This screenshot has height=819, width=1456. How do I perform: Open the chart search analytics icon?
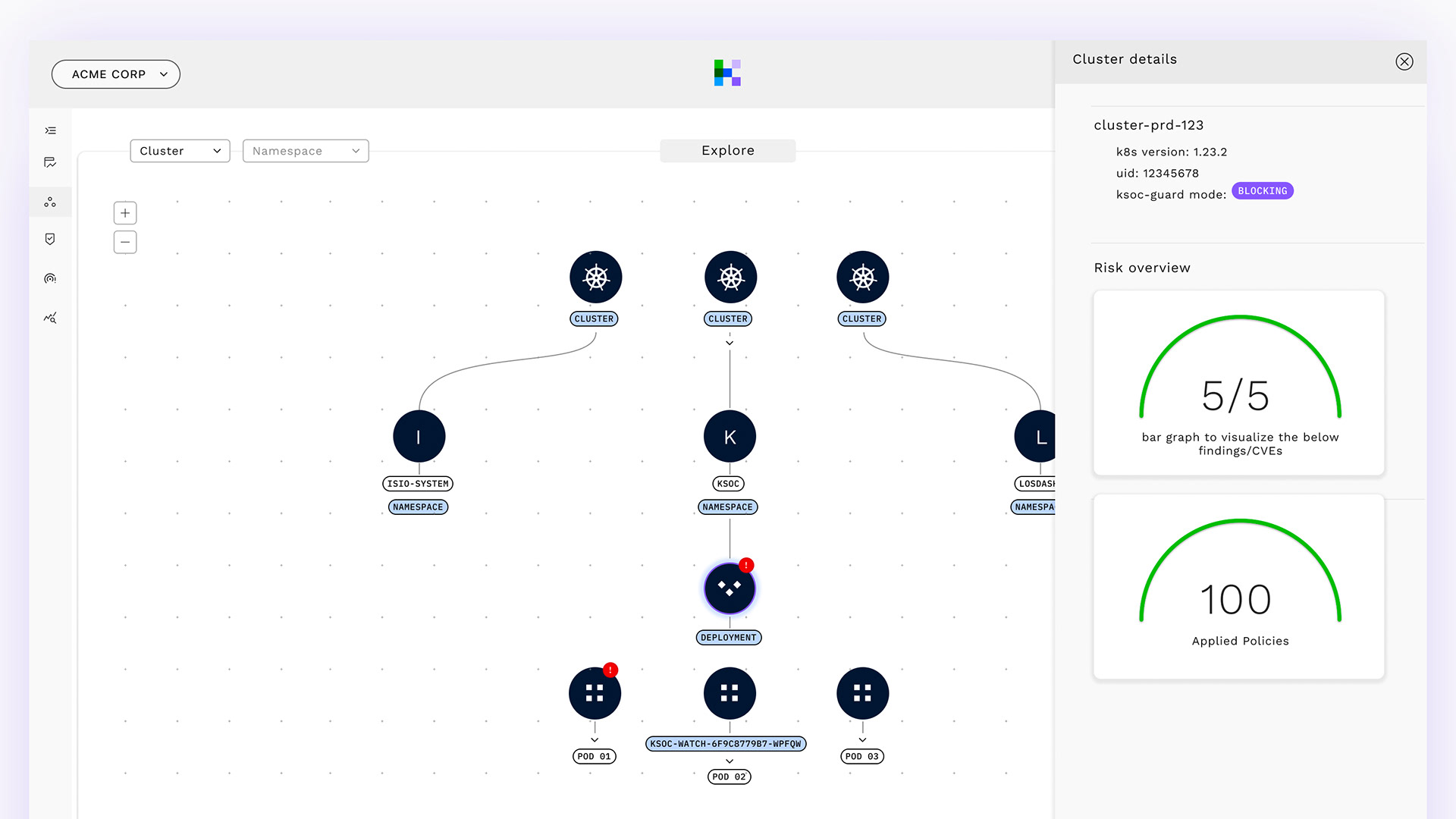pyautogui.click(x=50, y=318)
